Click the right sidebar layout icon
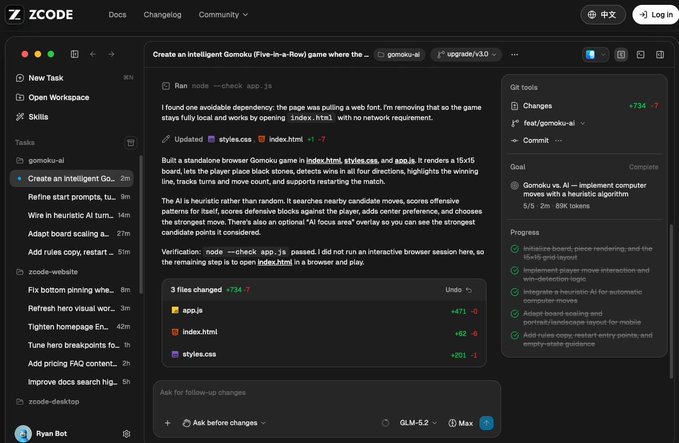The height and width of the screenshot is (443, 679). [660, 55]
